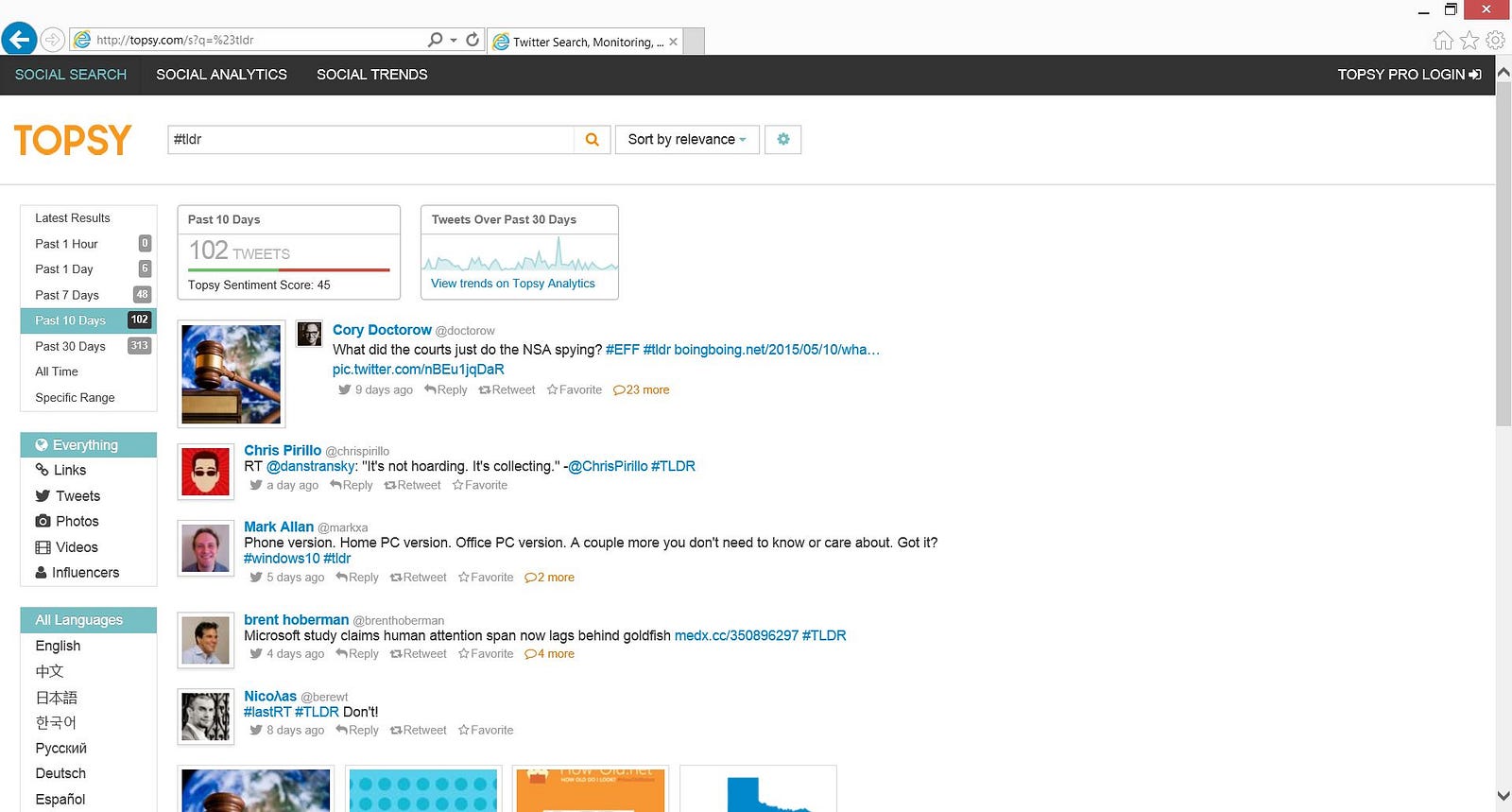Switch to Social Search tab
The width and height of the screenshot is (1512, 812).
tap(71, 75)
